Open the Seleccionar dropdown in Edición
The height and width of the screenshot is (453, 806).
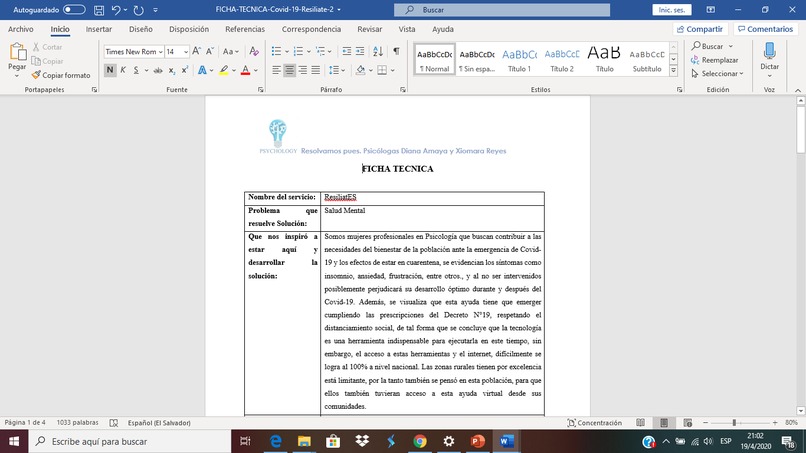point(718,74)
